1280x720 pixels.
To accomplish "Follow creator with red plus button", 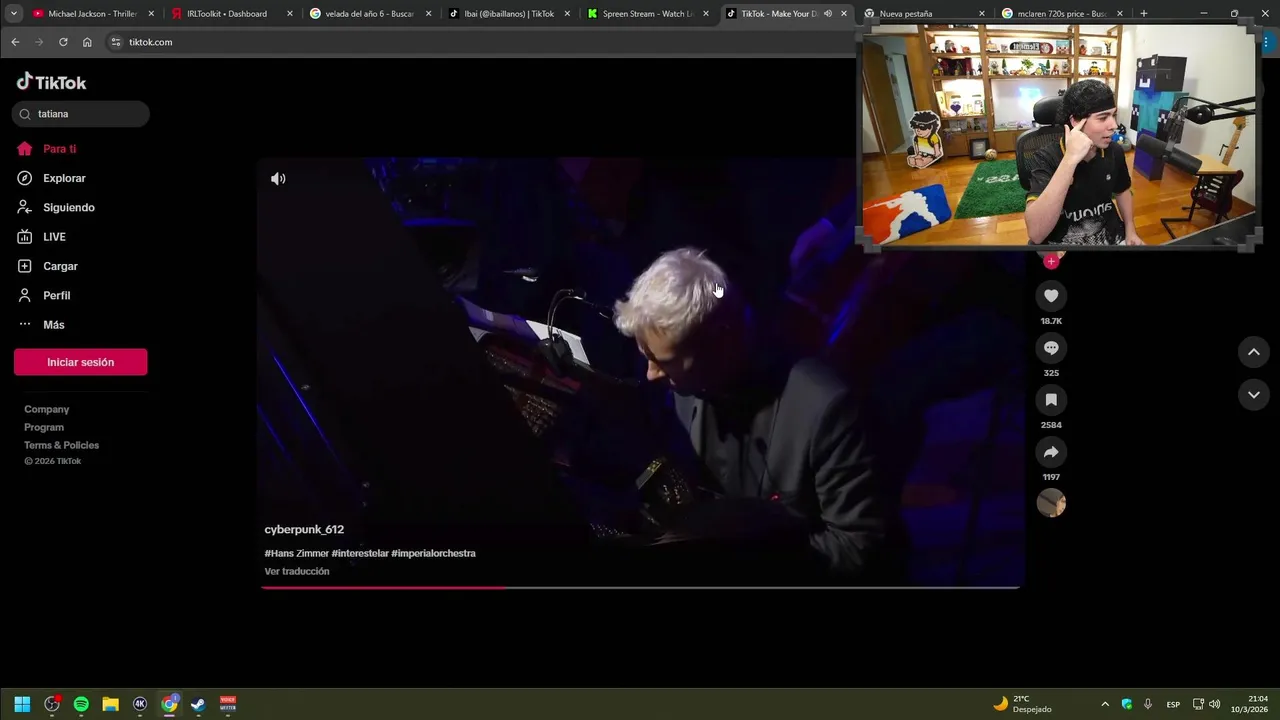I will pyautogui.click(x=1051, y=261).
